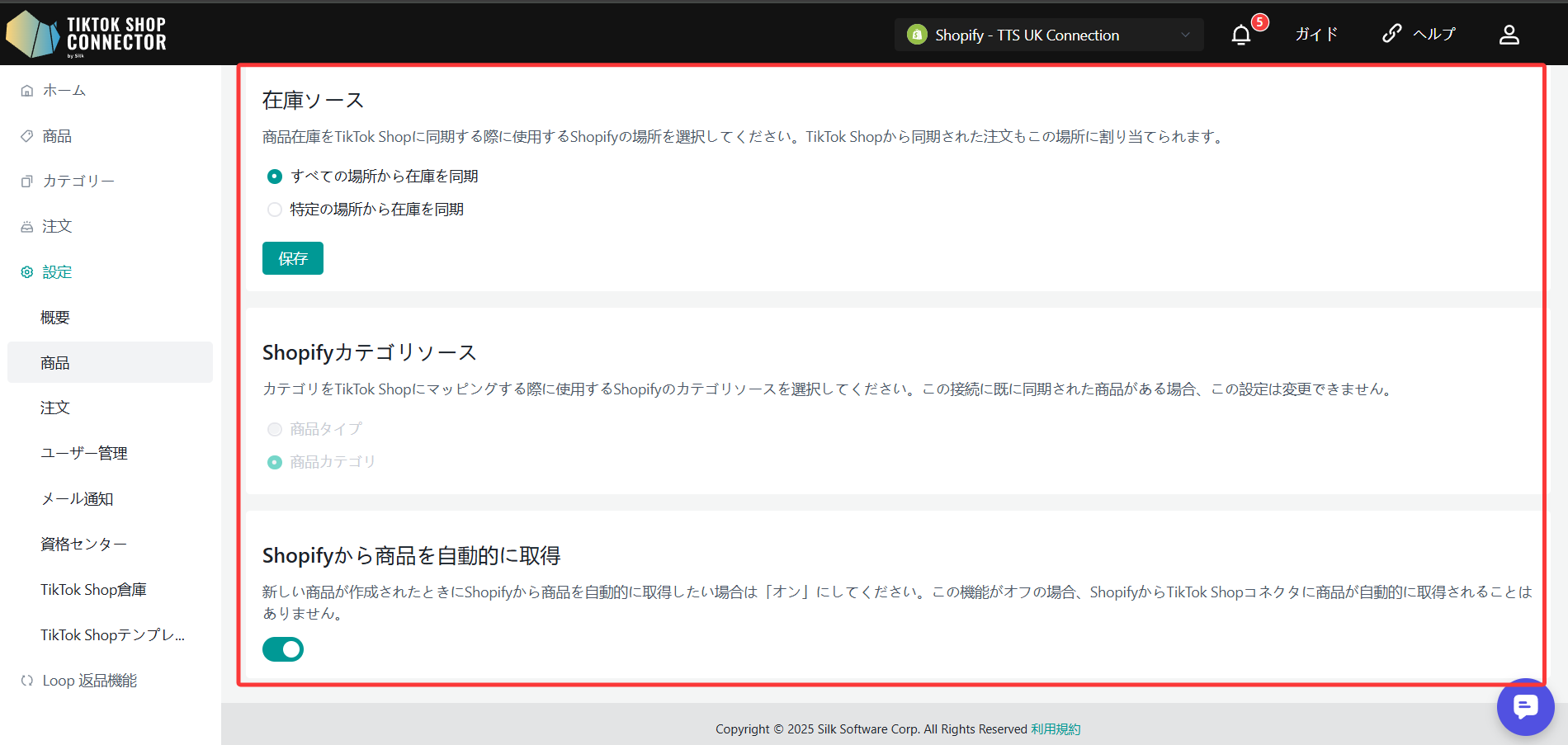Select すべての場所から在庫を同期 radio option
Image resolution: width=1568 pixels, height=745 pixels.
pos(275,177)
